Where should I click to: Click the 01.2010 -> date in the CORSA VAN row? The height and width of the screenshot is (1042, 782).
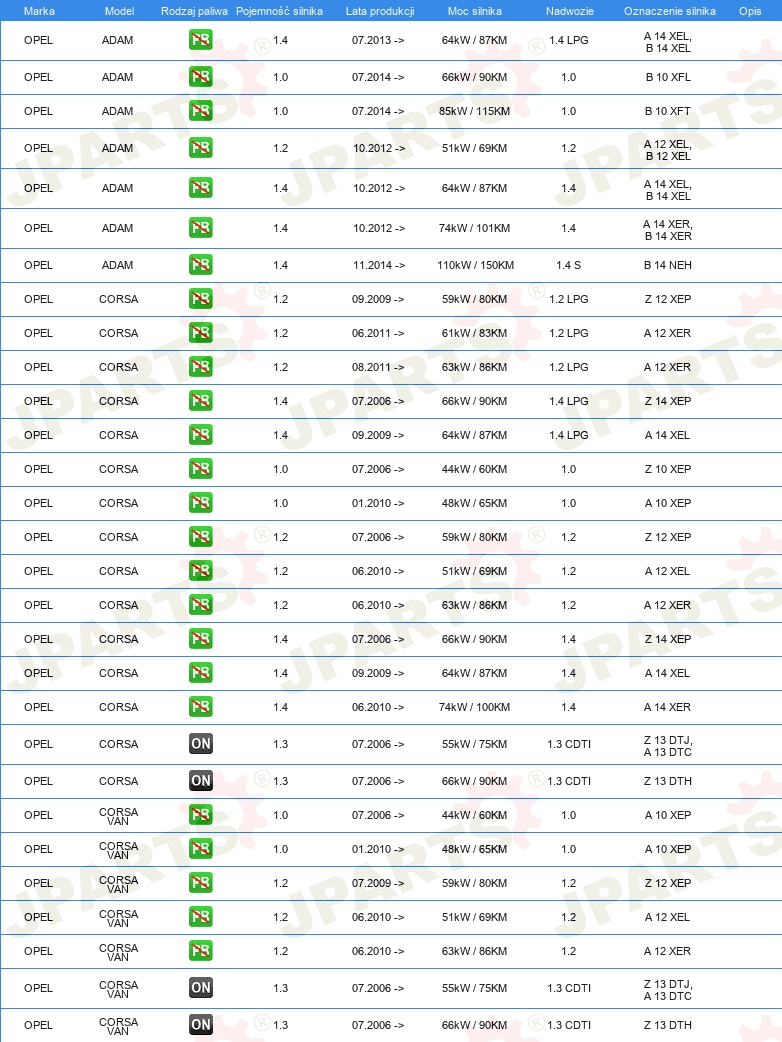pyautogui.click(x=378, y=849)
